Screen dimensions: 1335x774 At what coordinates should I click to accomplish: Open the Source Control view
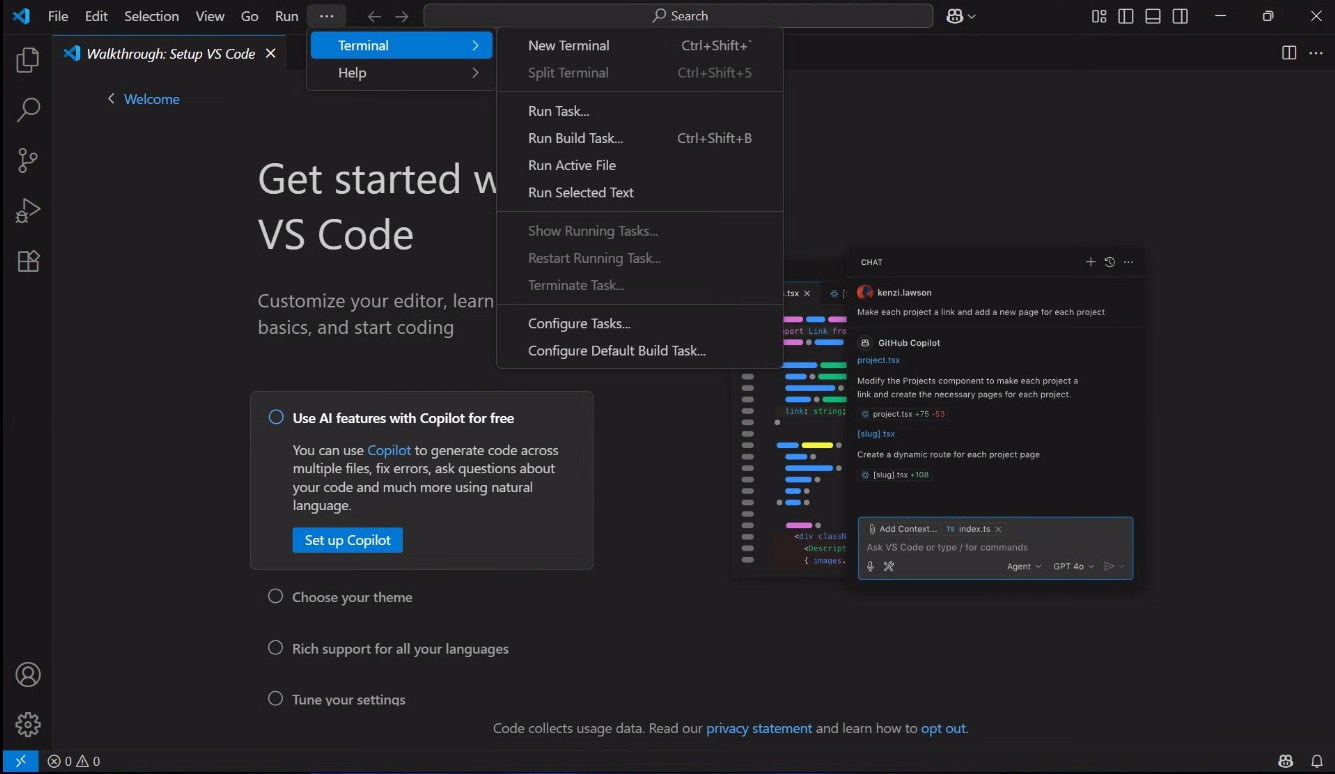click(x=28, y=160)
